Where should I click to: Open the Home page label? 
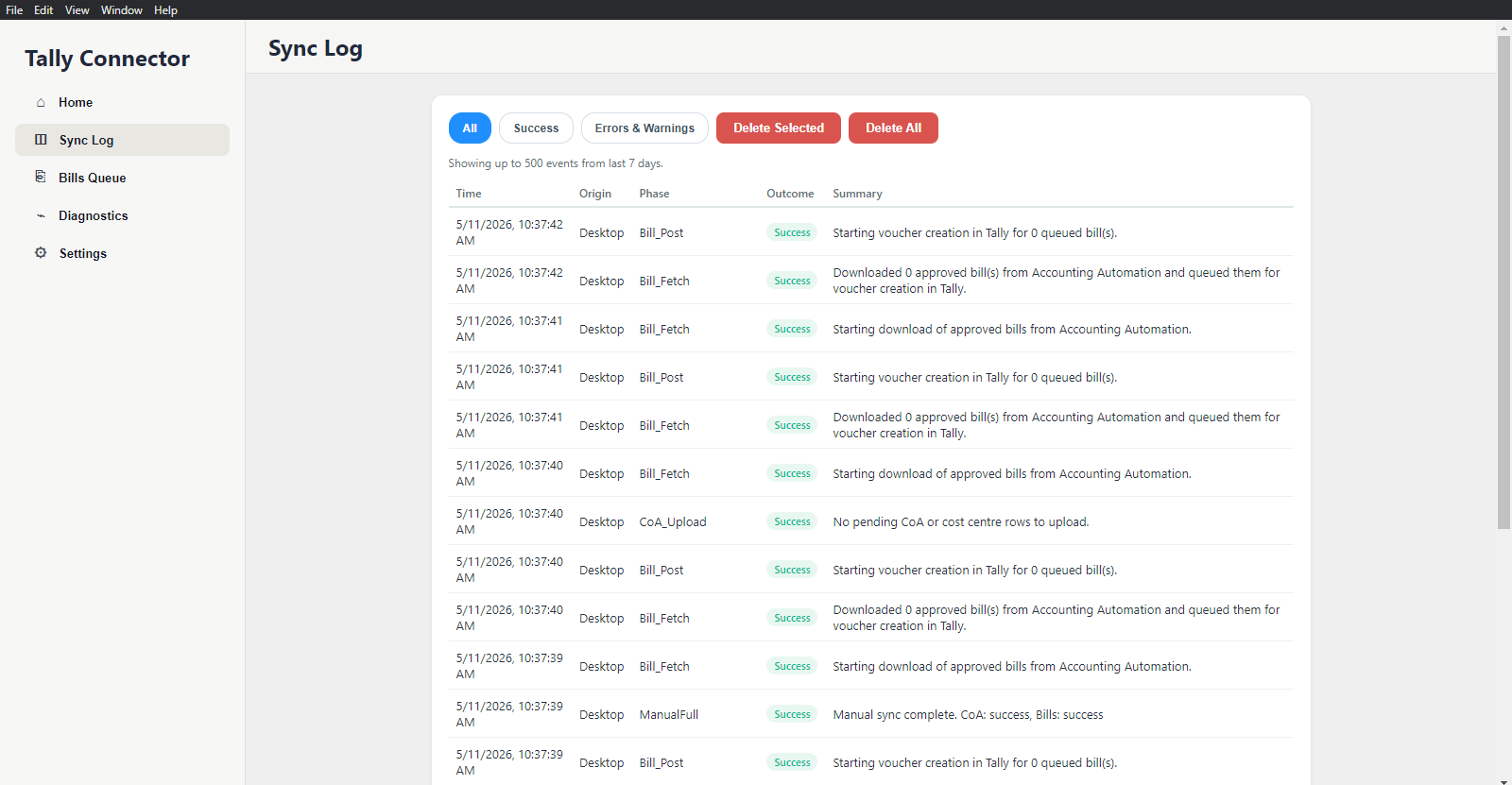(x=76, y=102)
